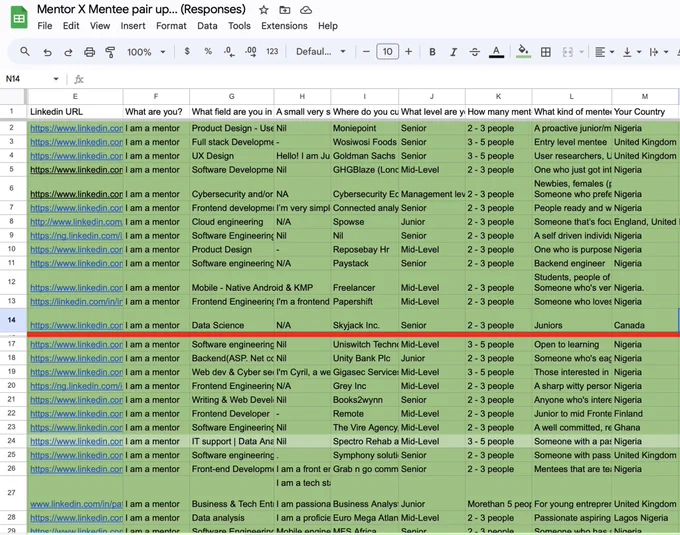Format as currency
This screenshot has width=680, height=535.
coord(187,52)
